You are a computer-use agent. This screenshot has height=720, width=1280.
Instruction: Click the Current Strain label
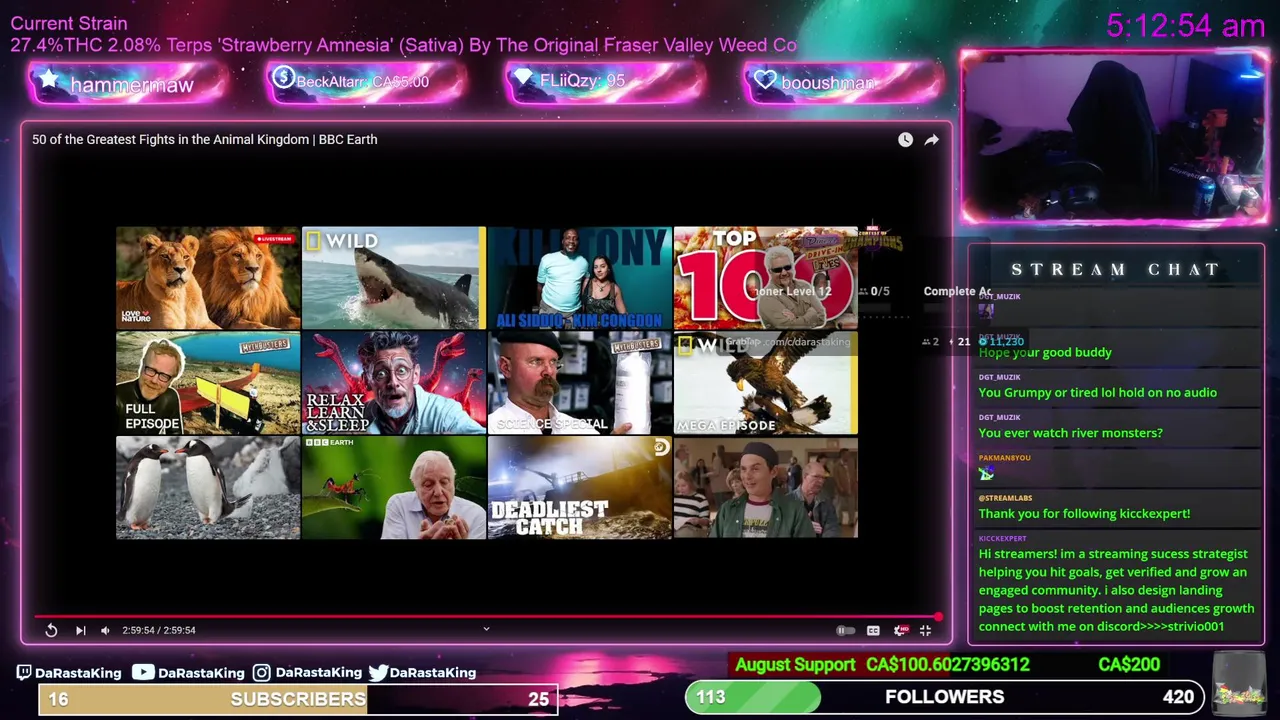69,23
